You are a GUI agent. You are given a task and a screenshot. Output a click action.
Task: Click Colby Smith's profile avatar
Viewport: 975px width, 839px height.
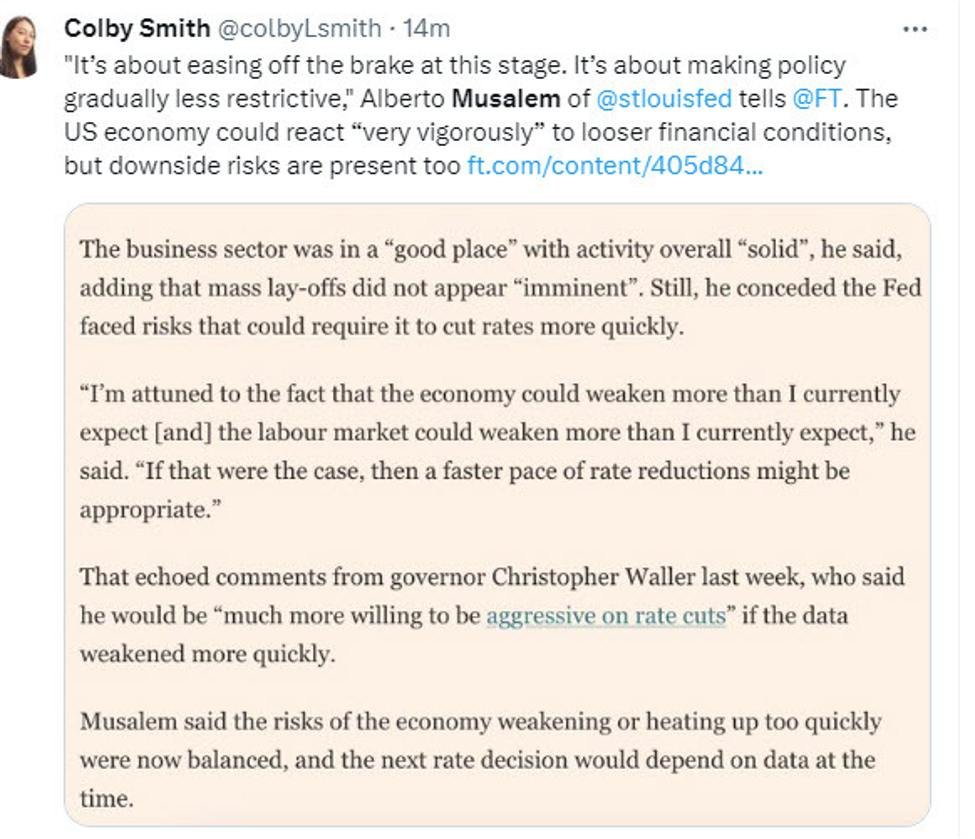coord(19,47)
